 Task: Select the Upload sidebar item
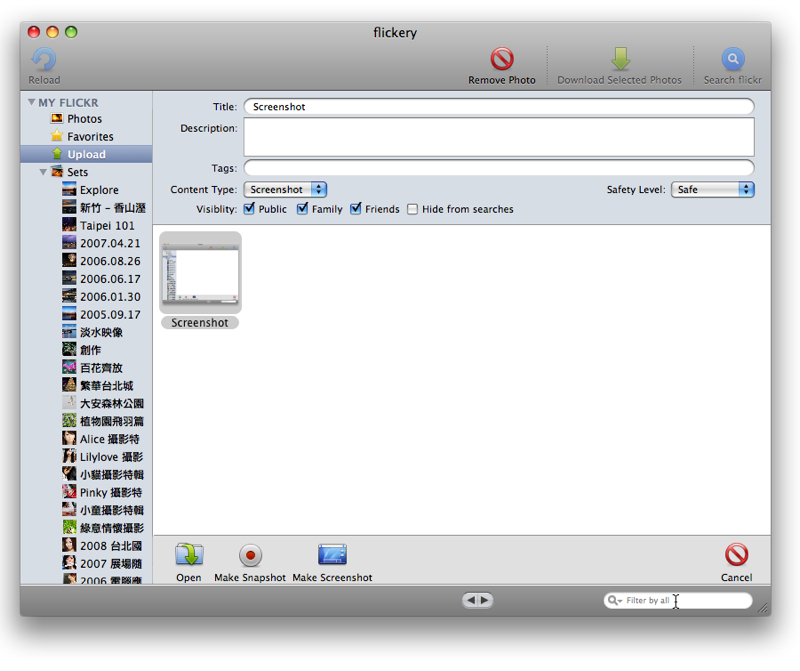click(x=86, y=154)
